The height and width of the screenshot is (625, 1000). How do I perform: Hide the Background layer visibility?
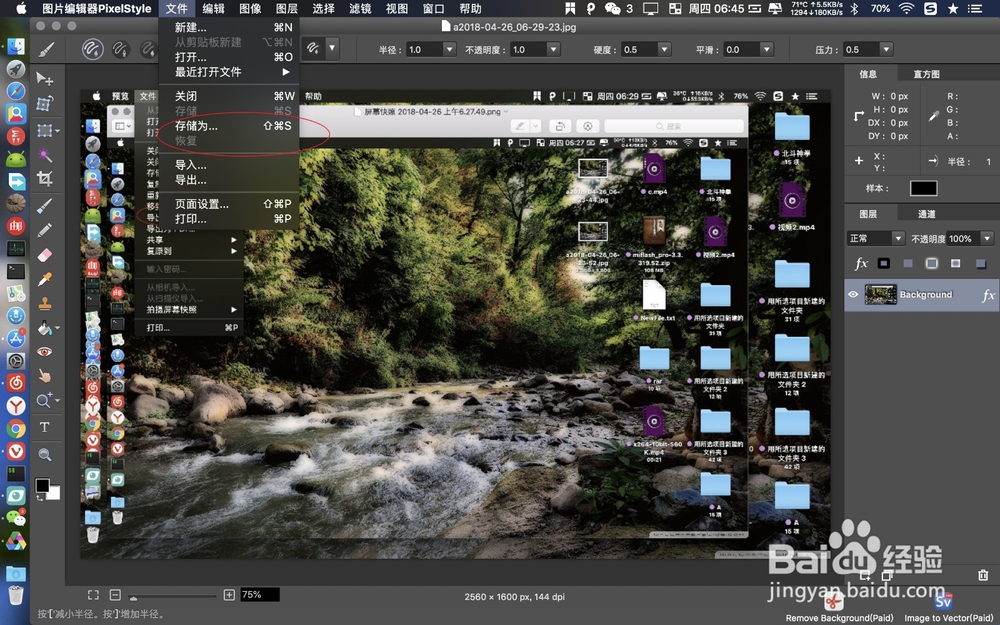click(x=852, y=294)
